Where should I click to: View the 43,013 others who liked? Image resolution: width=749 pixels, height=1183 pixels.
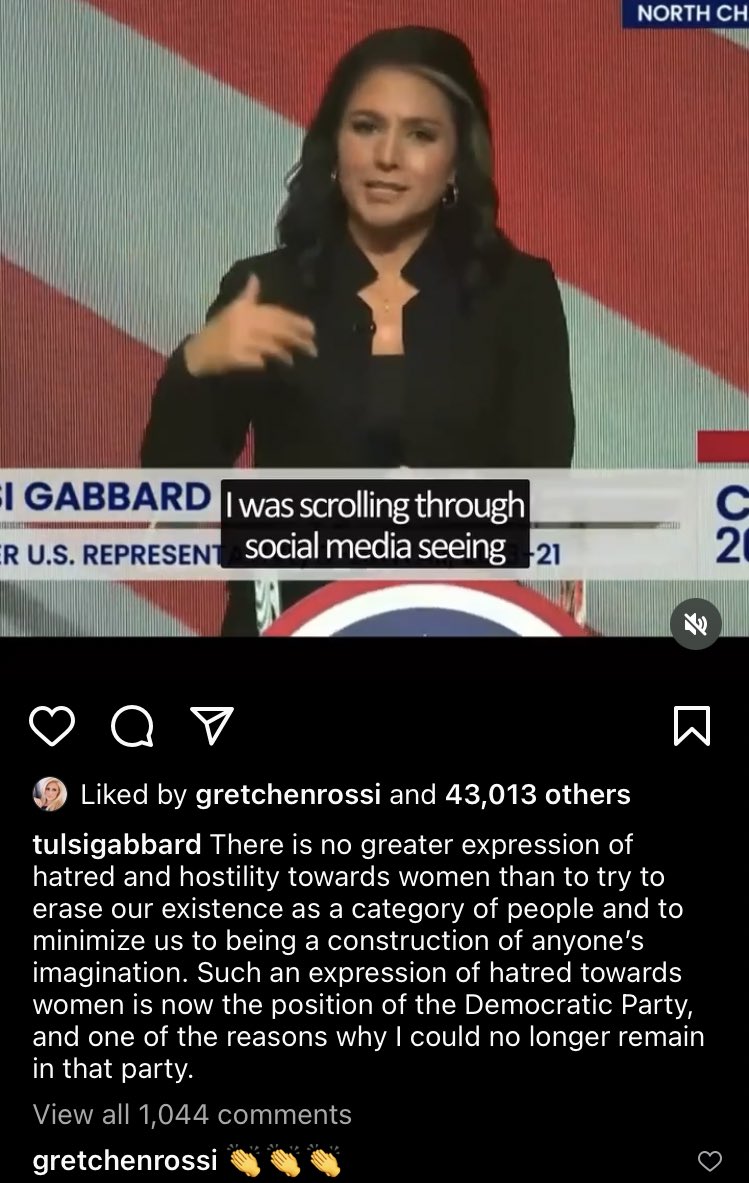point(538,794)
